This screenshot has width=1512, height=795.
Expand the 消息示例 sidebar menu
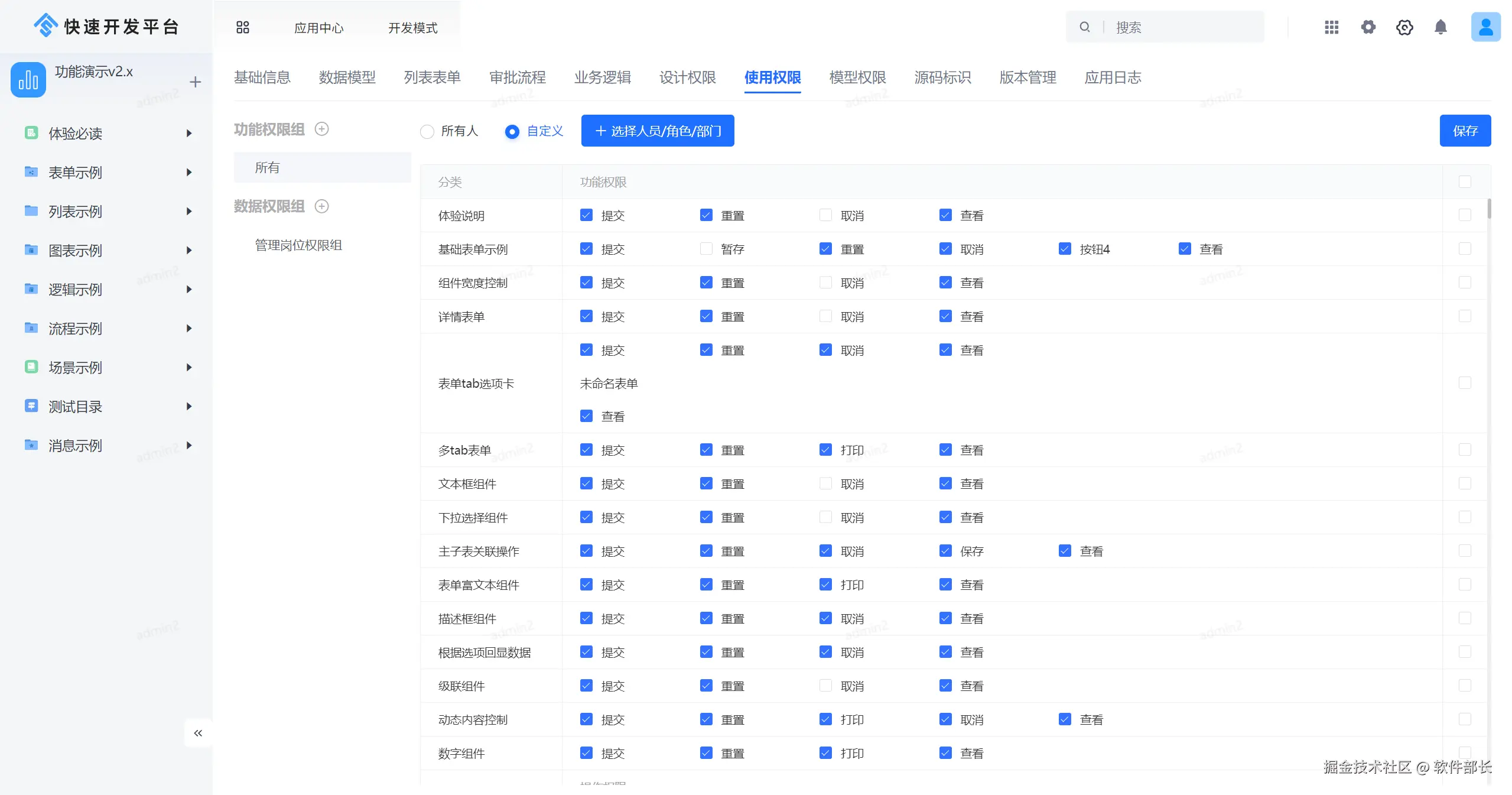coord(188,445)
